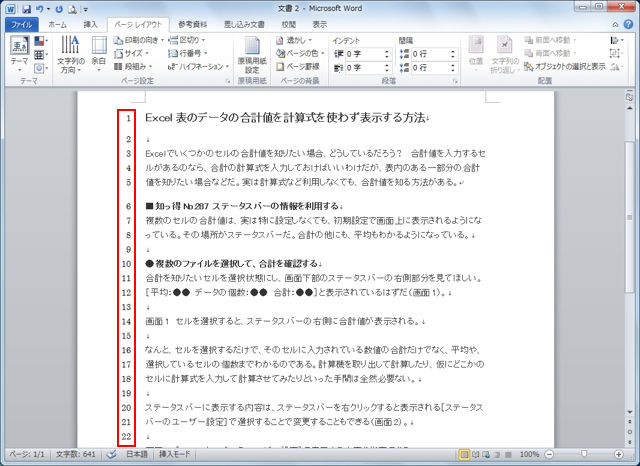Minimize the ribbon with the caret icon
640x466 pixels.
coord(616,24)
